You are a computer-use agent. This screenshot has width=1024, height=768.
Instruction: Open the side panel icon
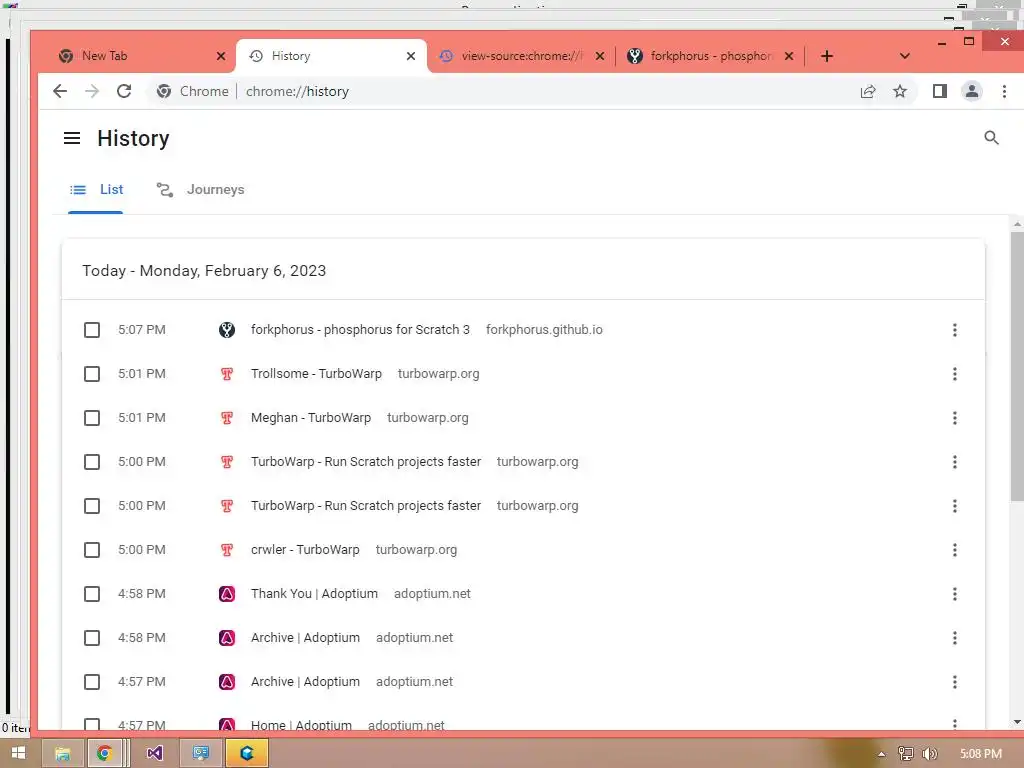[940, 91]
